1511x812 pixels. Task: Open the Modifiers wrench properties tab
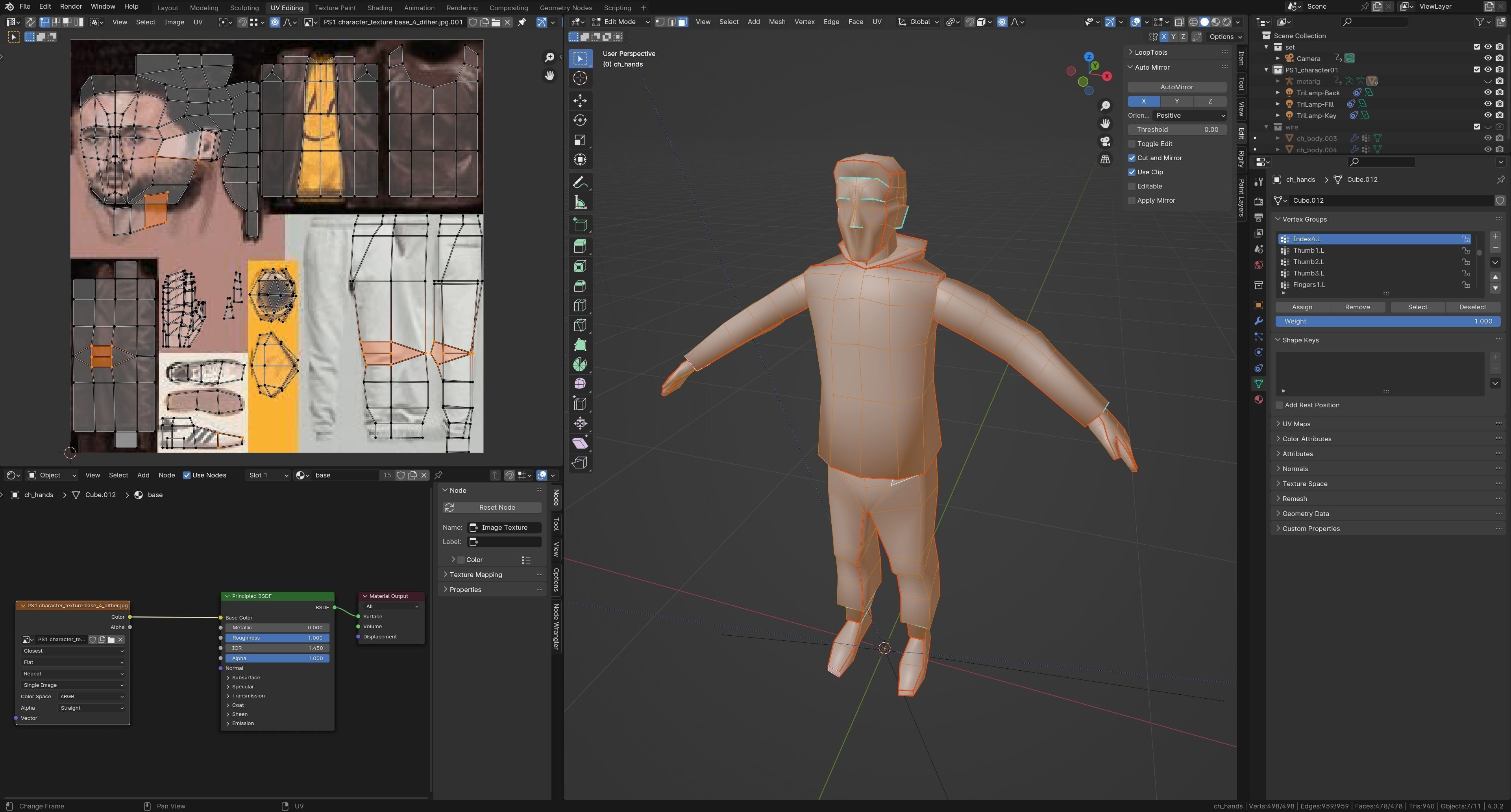tap(1258, 321)
